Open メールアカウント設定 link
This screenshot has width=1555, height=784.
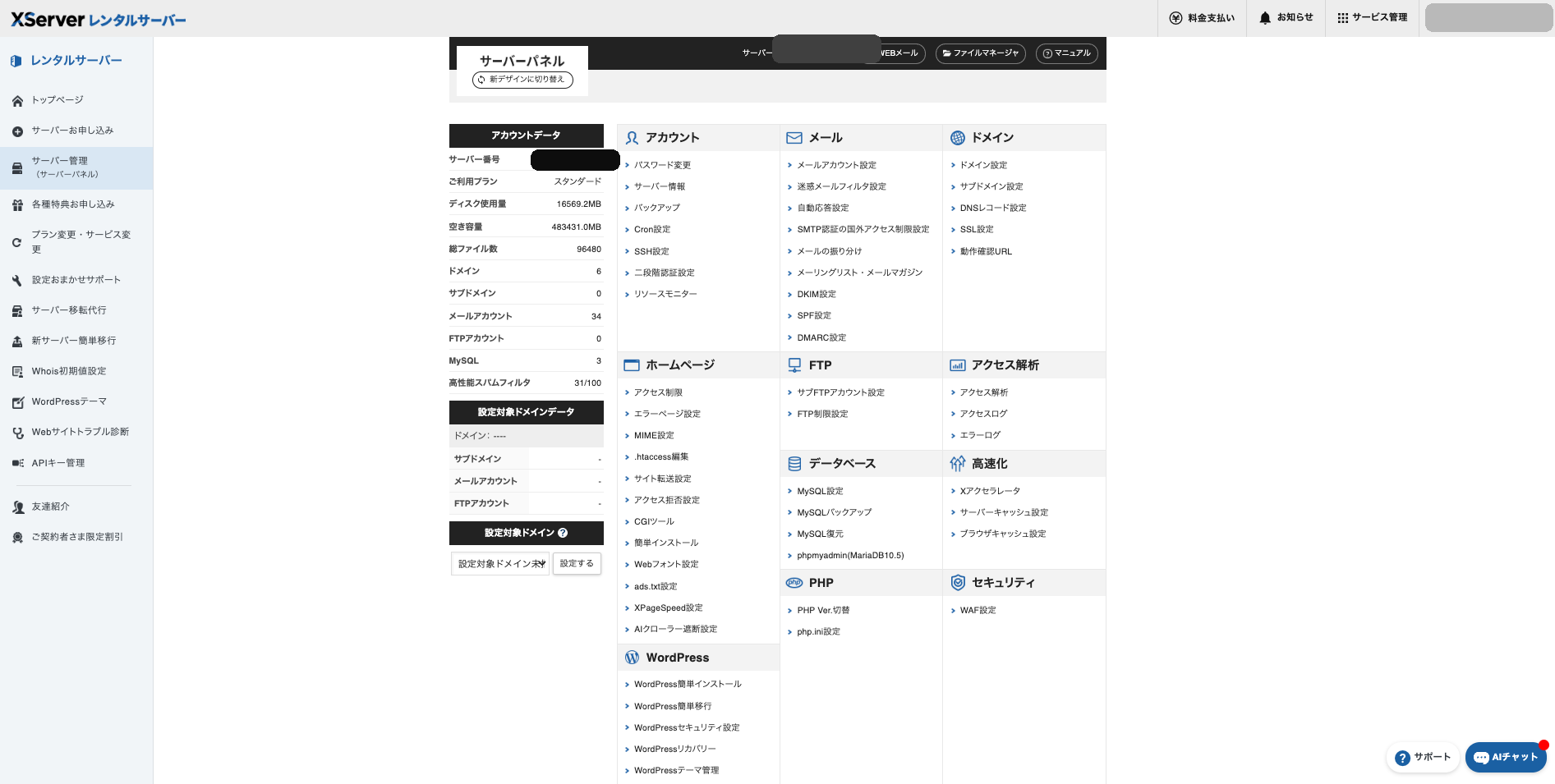pos(836,165)
